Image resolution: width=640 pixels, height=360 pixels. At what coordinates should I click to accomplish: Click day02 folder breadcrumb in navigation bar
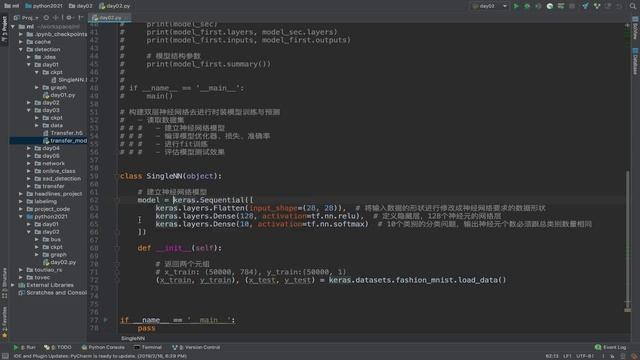80,6
